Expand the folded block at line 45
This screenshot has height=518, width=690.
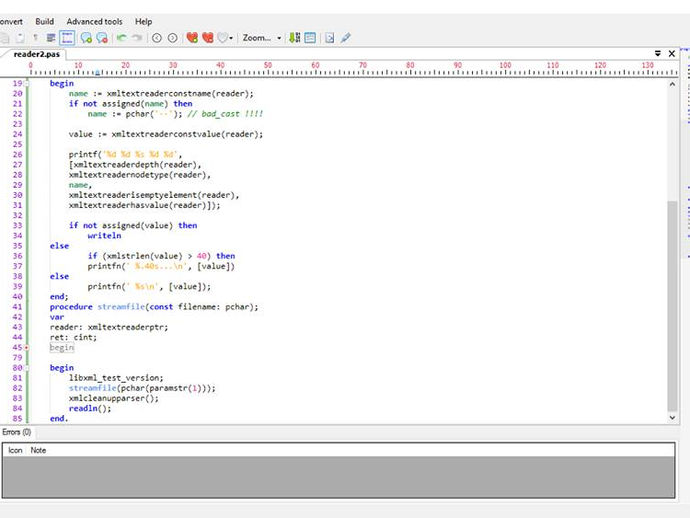27,348
